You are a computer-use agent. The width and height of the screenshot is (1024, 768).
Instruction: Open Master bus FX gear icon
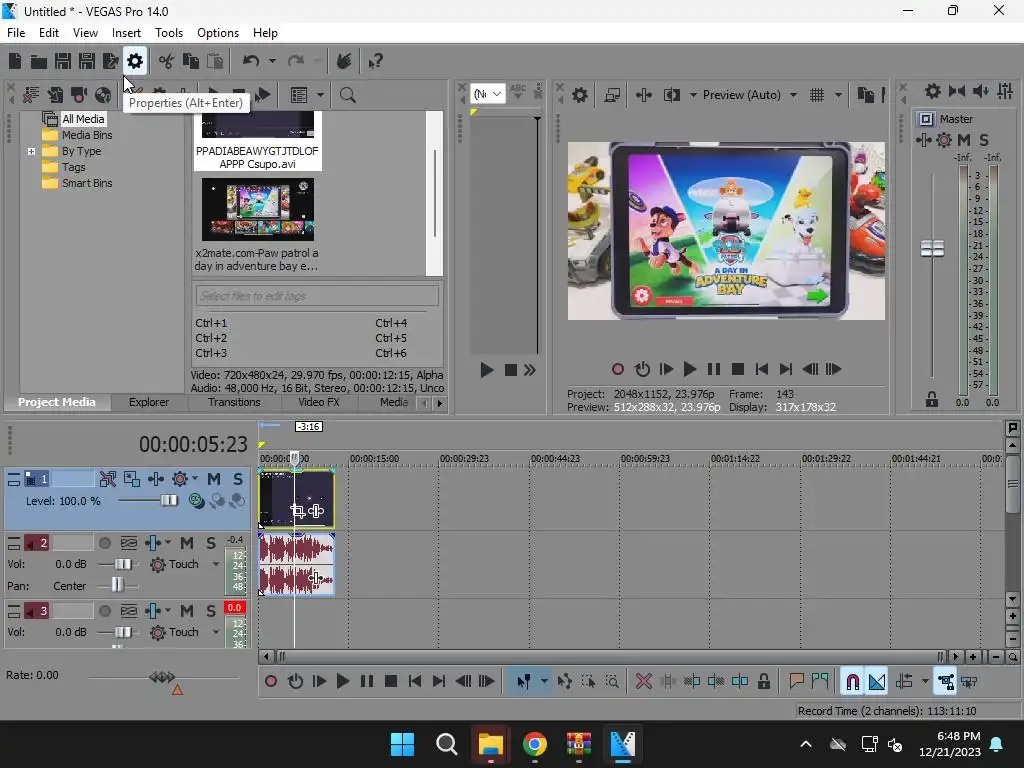pyautogui.click(x=944, y=140)
